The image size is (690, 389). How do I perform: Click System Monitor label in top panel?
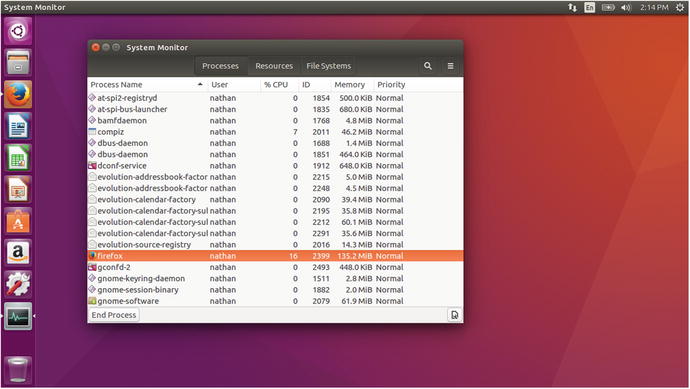35,7
